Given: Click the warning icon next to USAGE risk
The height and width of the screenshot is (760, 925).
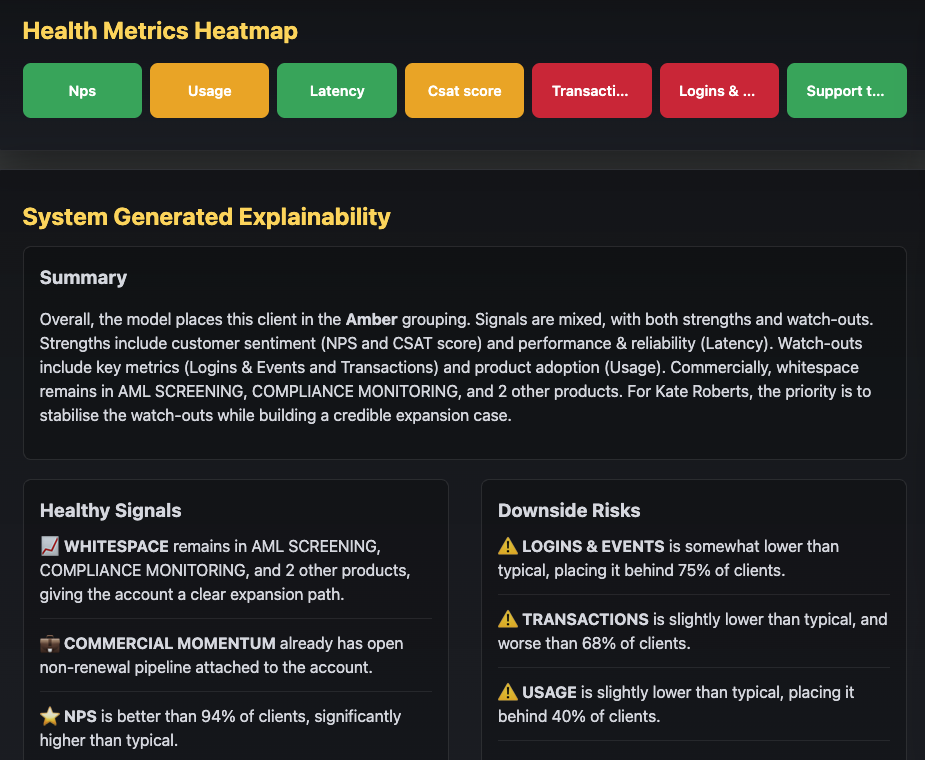Looking at the screenshot, I should click(508, 692).
